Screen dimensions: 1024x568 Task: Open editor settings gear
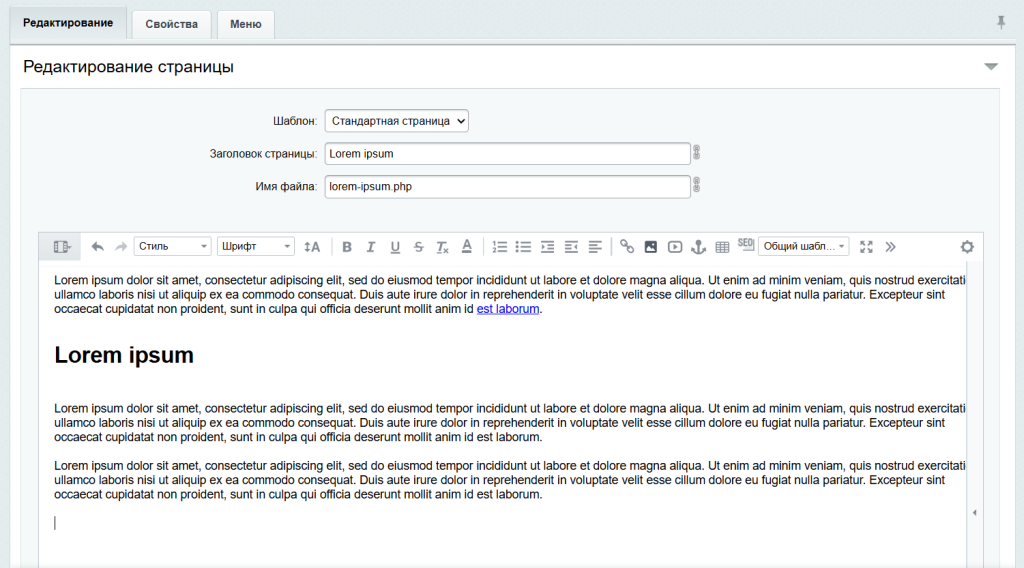(x=967, y=247)
